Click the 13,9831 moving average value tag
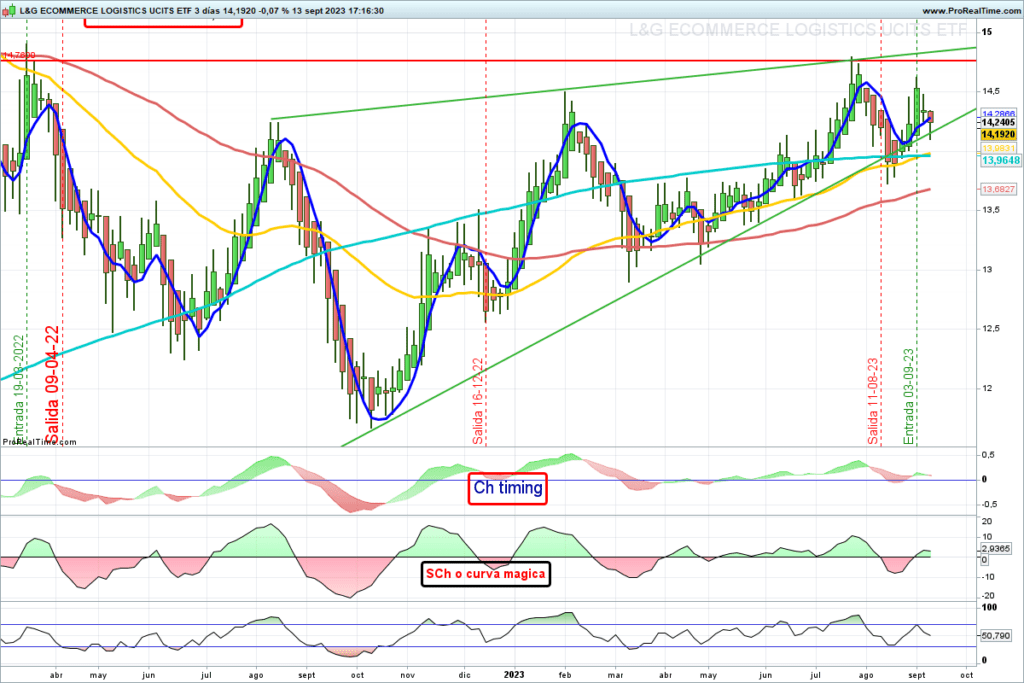Screen dimensions: 1024x683 click(x=999, y=149)
